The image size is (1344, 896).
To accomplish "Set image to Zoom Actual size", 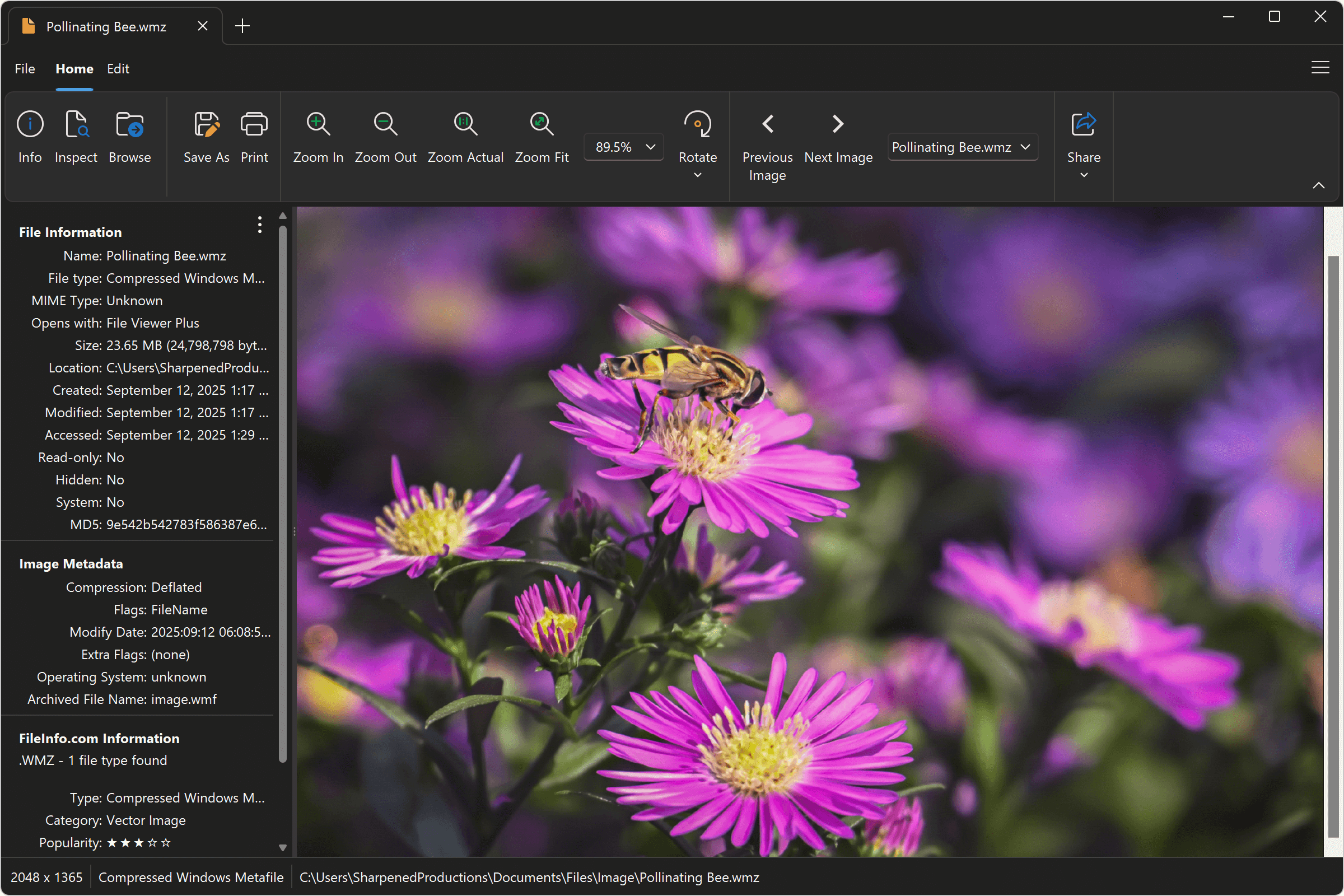I will 465,137.
